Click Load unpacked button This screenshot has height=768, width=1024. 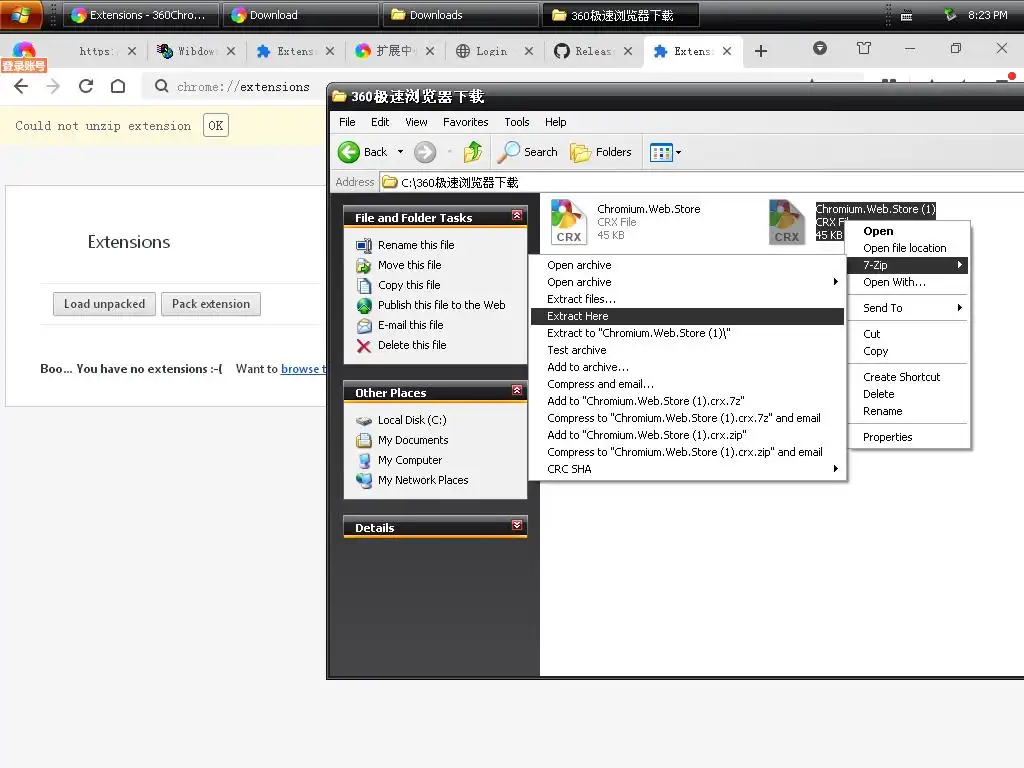click(x=104, y=304)
